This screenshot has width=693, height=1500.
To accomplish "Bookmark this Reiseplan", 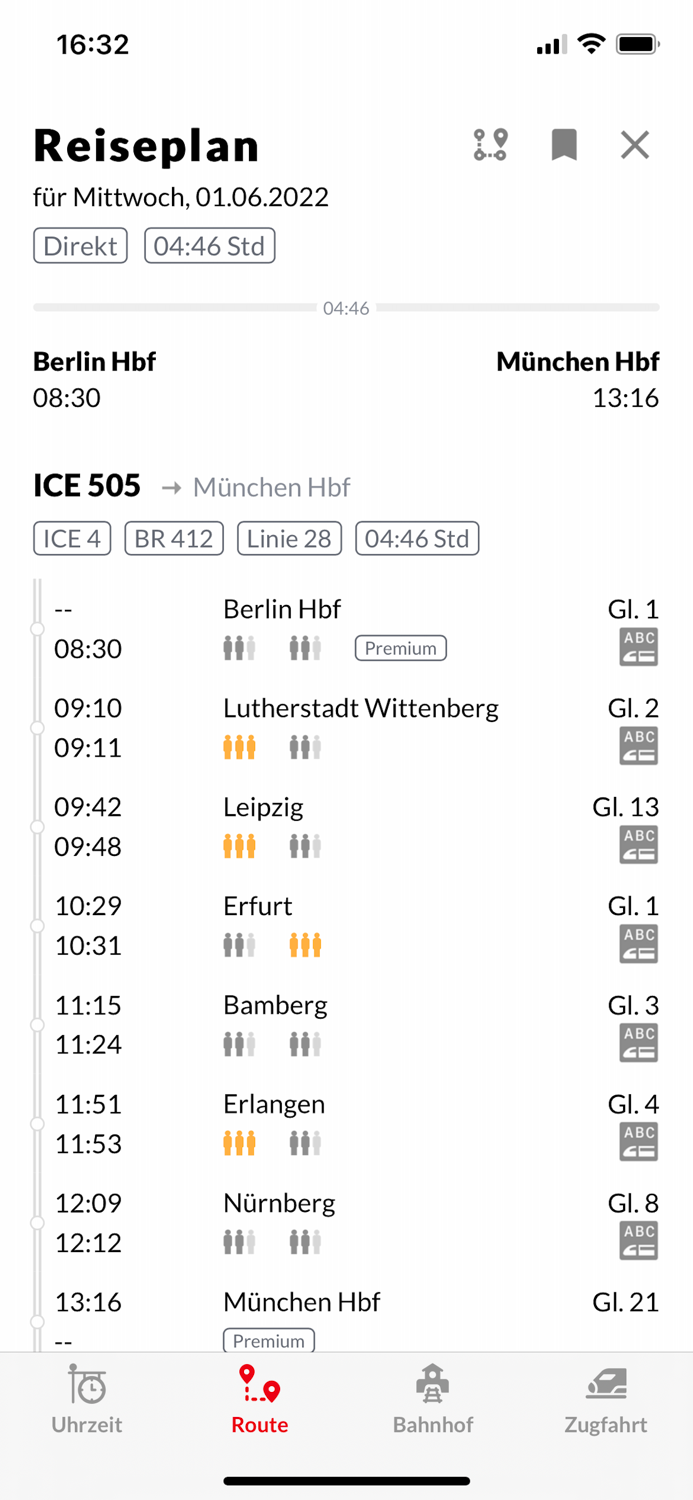I will (x=563, y=145).
